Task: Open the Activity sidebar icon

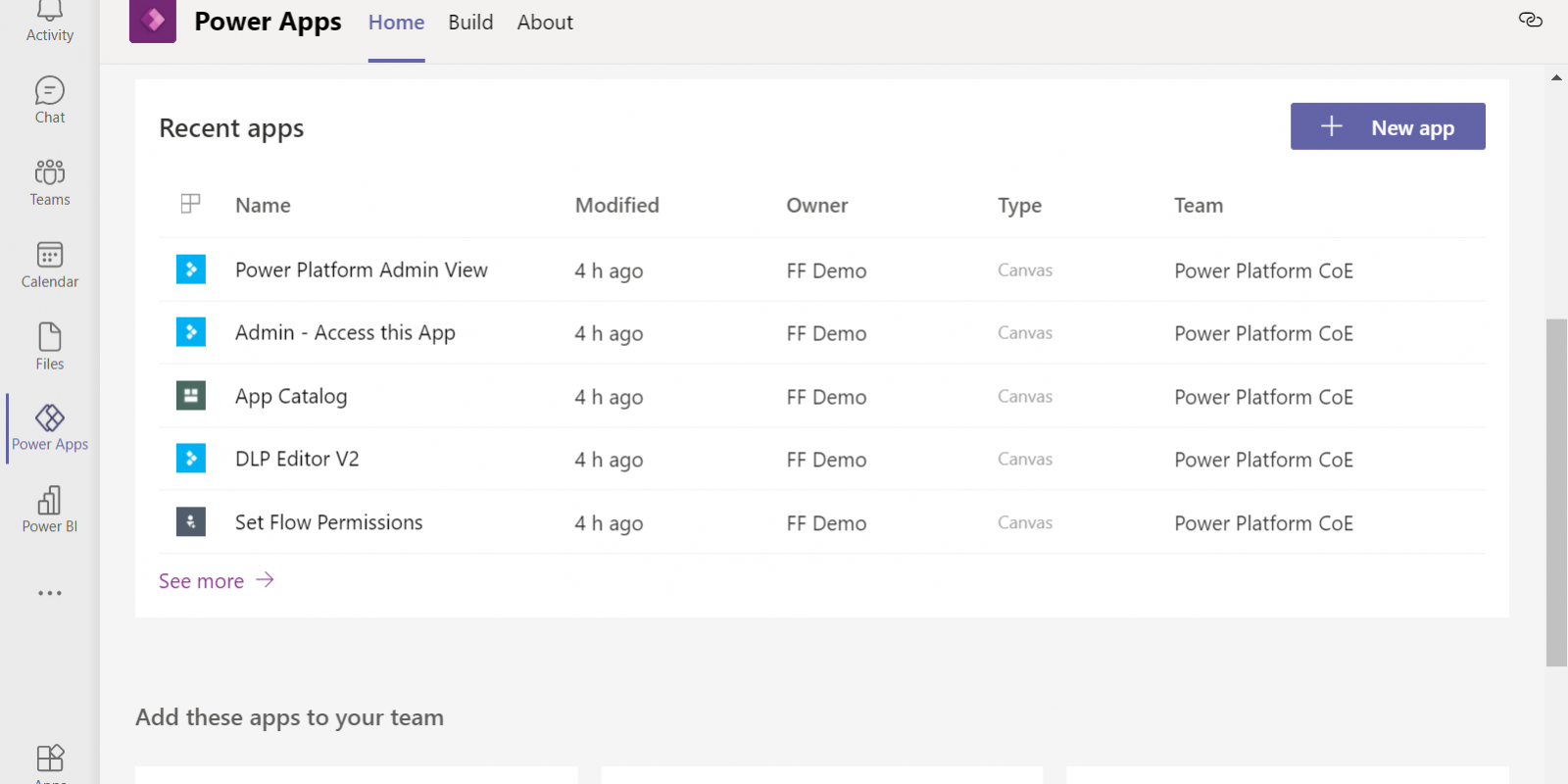Action: click(x=49, y=22)
